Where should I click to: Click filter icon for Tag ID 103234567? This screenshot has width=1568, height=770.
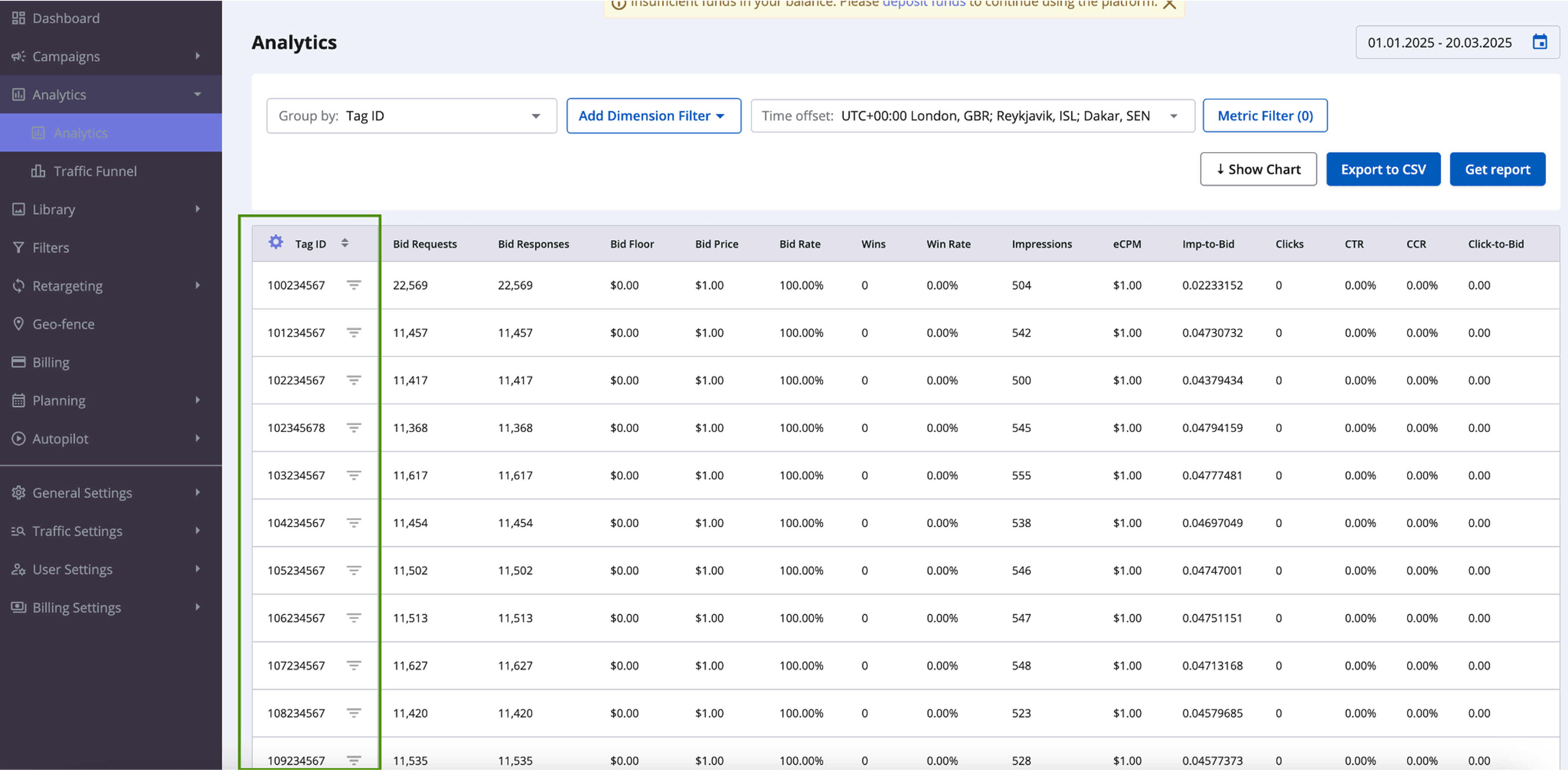(x=354, y=475)
